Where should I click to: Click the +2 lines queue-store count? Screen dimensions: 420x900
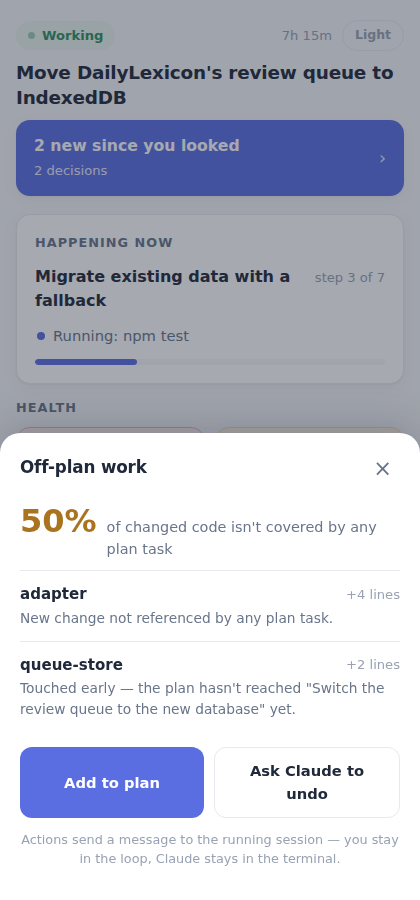(373, 665)
